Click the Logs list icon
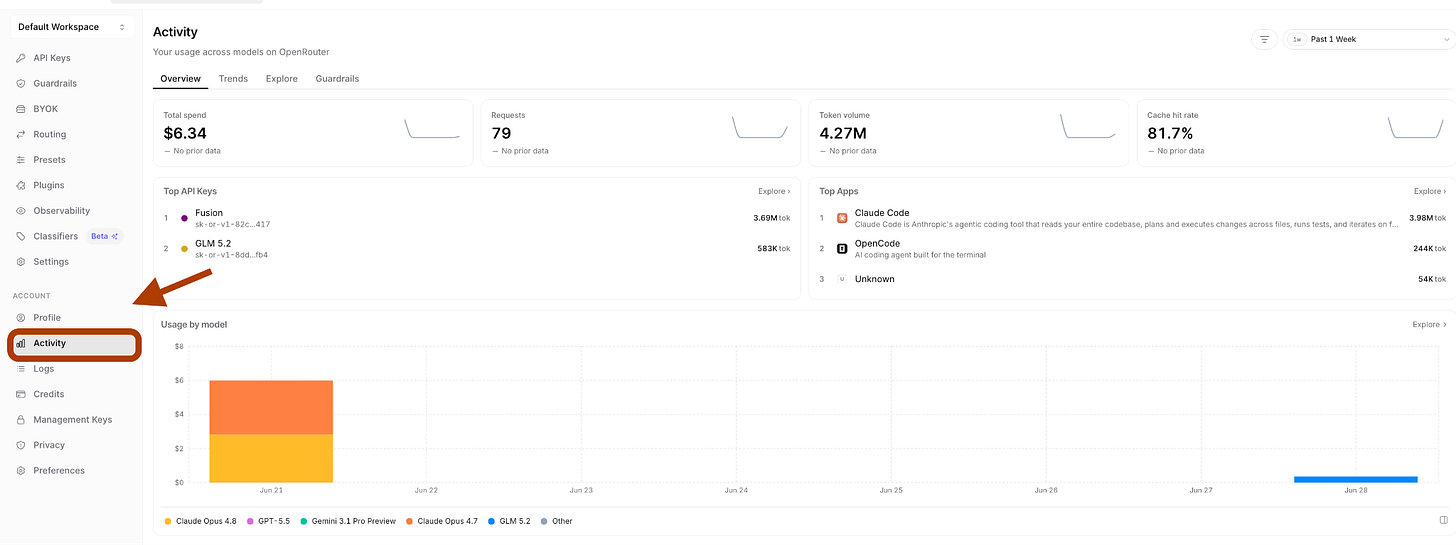The width and height of the screenshot is (1456, 545). click(x=22, y=369)
